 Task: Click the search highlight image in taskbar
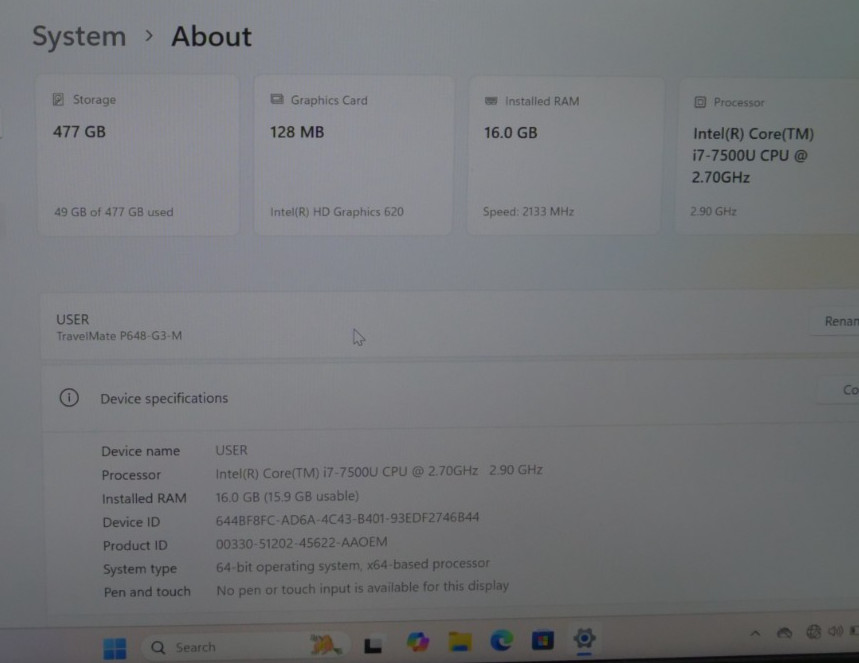[x=325, y=644]
